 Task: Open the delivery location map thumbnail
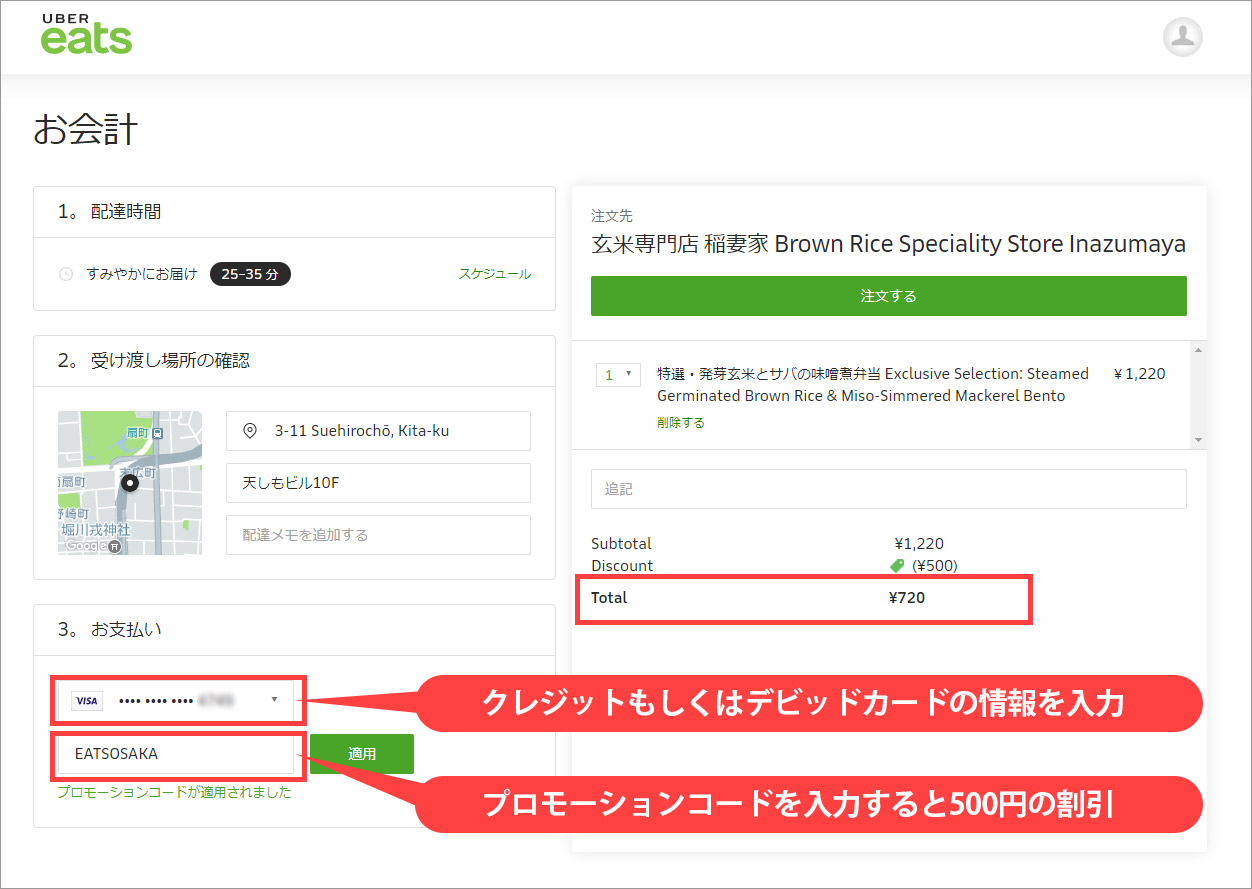tap(130, 483)
